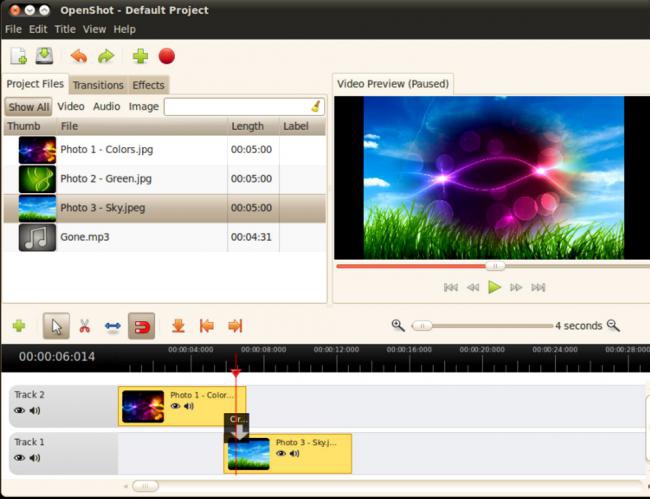Viewport: 650px width, 499px height.
Task: Jump to the previous marker
Action: (206, 326)
